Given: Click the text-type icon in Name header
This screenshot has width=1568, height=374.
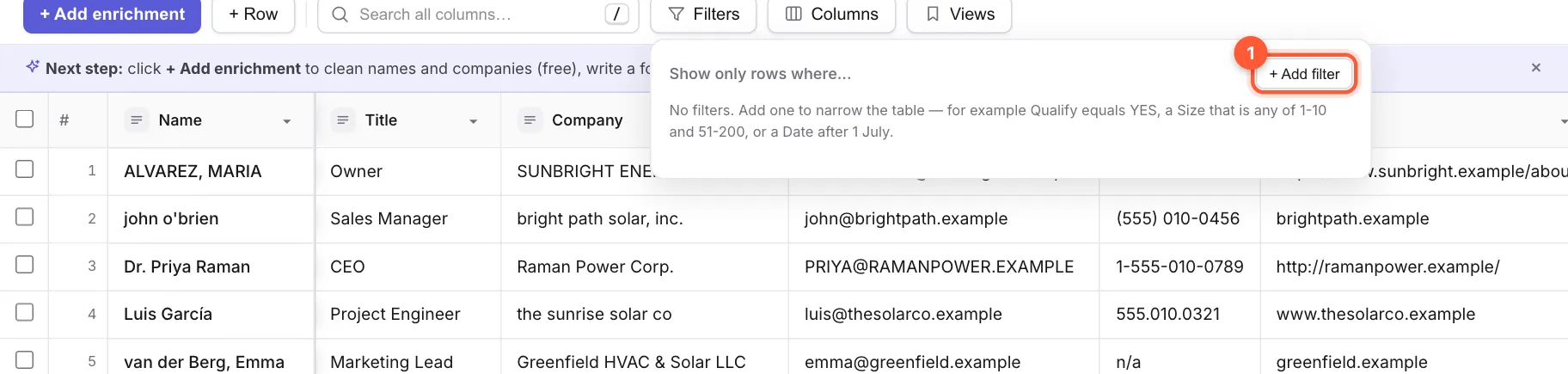Looking at the screenshot, I should [x=136, y=120].
